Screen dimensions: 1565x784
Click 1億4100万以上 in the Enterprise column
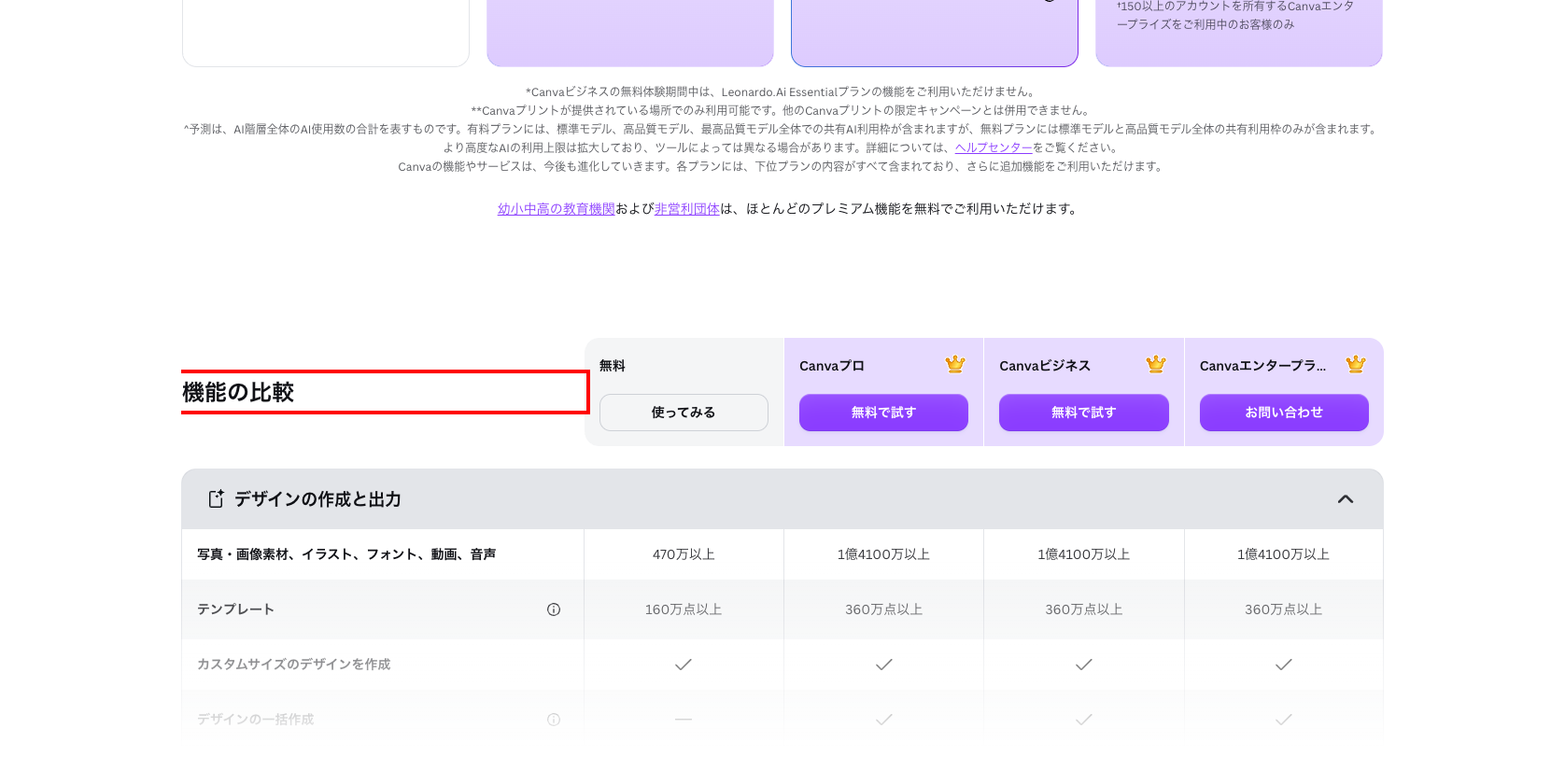(1284, 554)
